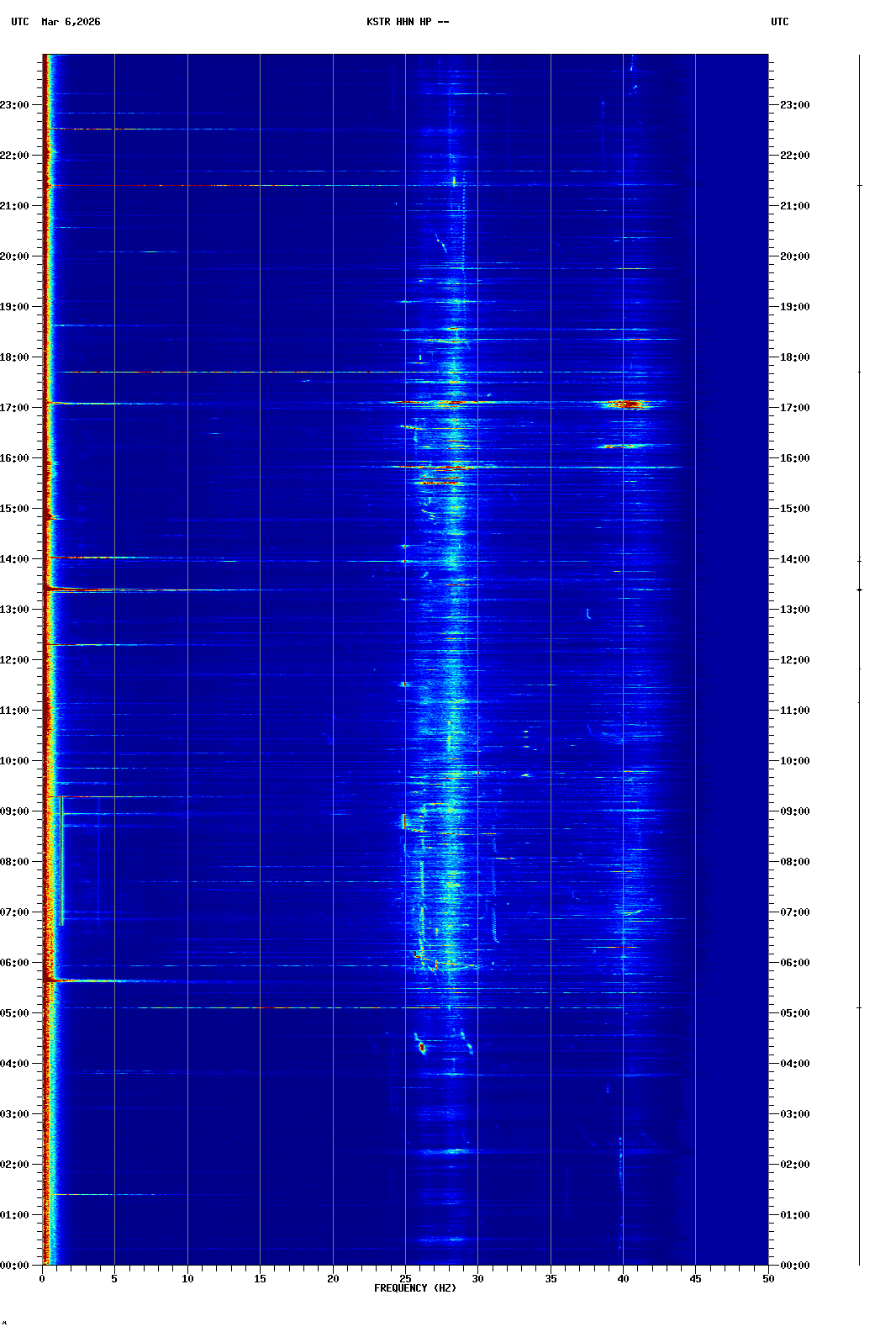Click the 20 Hz frequency tick label
Image resolution: width=896 pixels, height=1332 pixels.
333,1278
